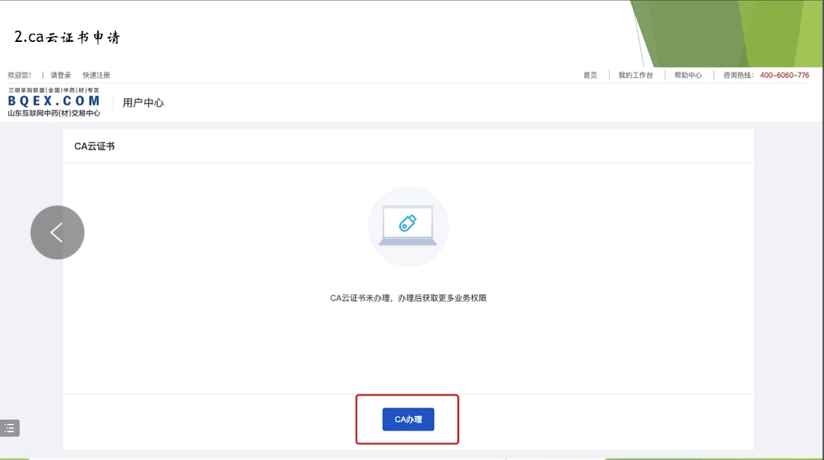Click the 用户中心 heading beside the logo
This screenshot has width=824, height=460.
[143, 103]
